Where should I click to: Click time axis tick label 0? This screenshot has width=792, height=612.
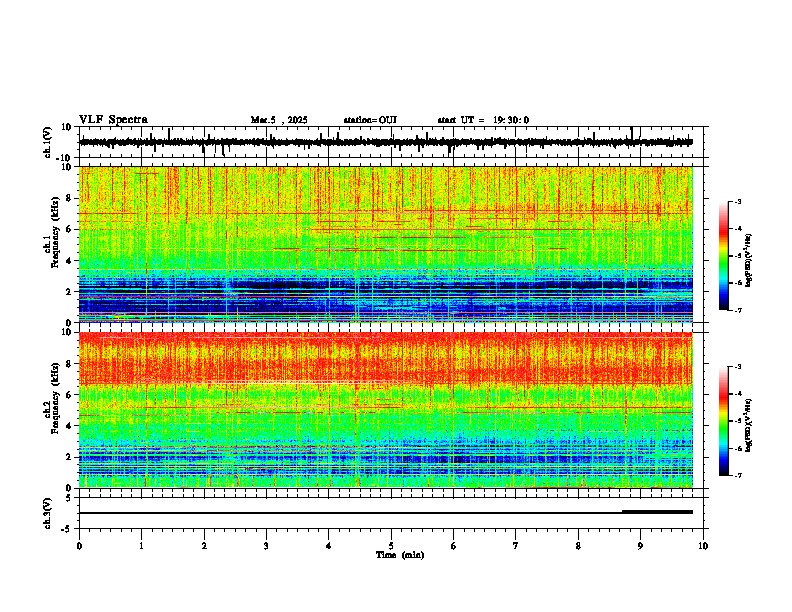pos(79,546)
